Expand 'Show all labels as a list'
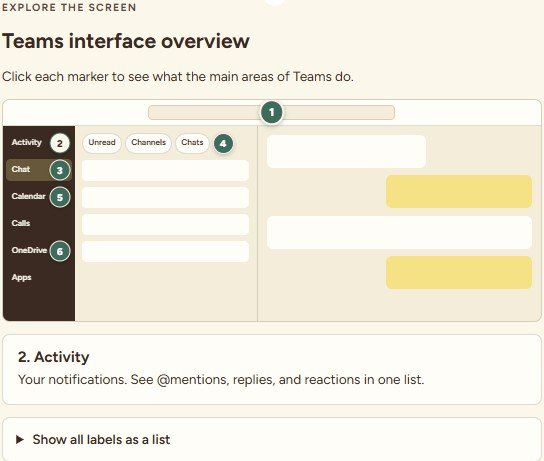The width and height of the screenshot is (544, 461). click(x=93, y=439)
